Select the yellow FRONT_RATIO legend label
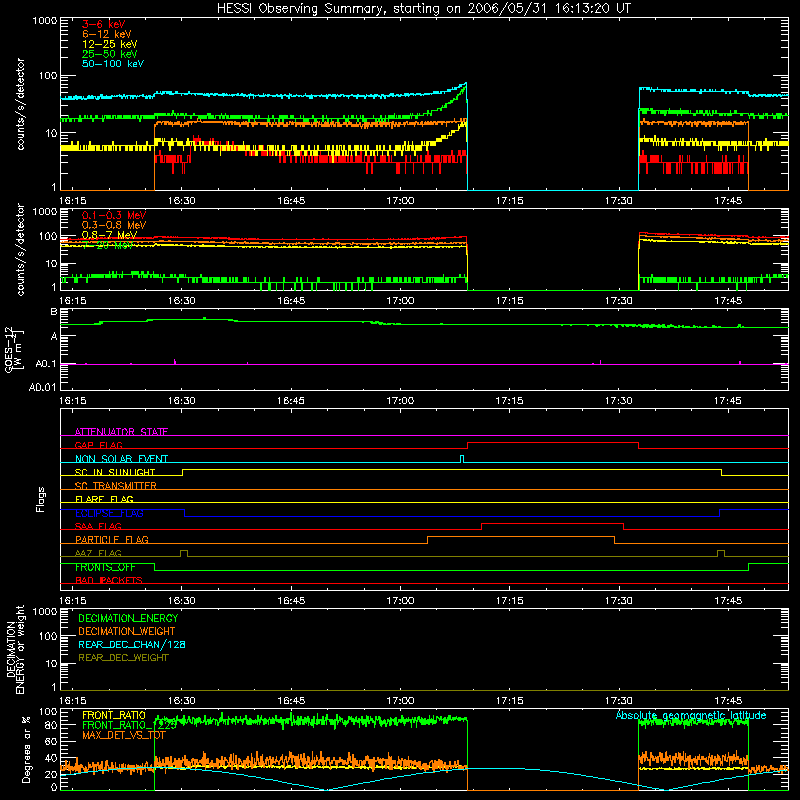This screenshot has width=800, height=800. tap(114, 715)
